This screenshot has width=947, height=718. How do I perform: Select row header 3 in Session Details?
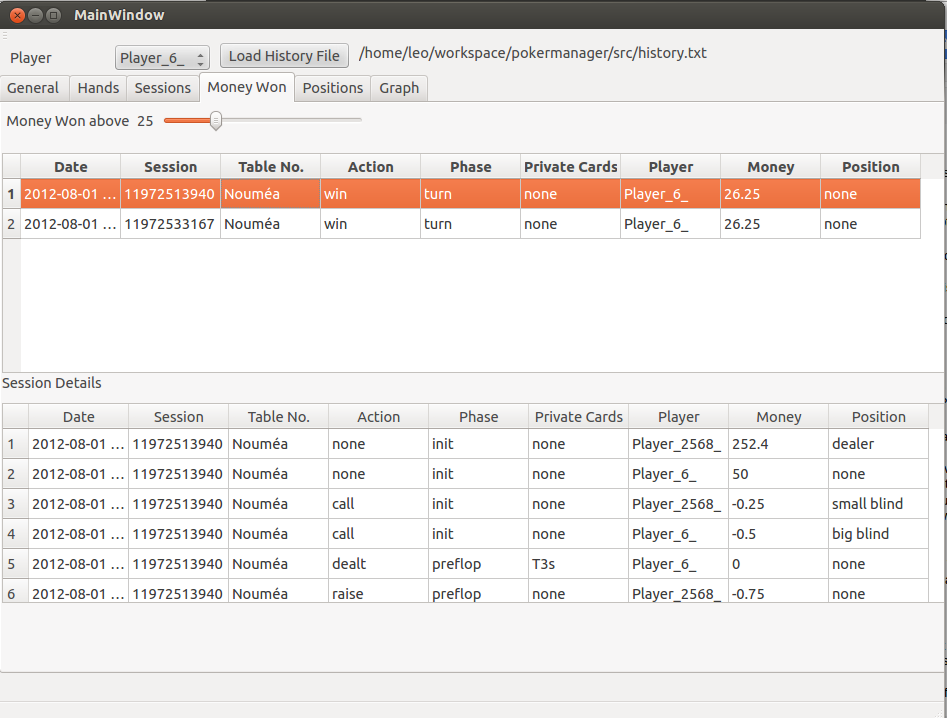click(x=16, y=504)
